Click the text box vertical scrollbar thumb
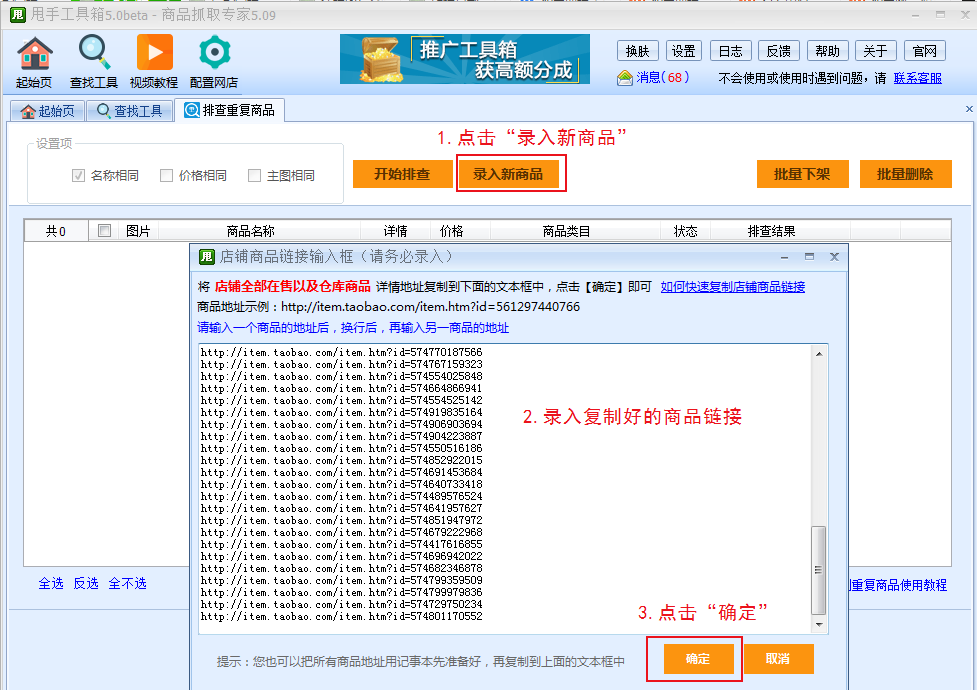The height and width of the screenshot is (690, 977). (819, 570)
